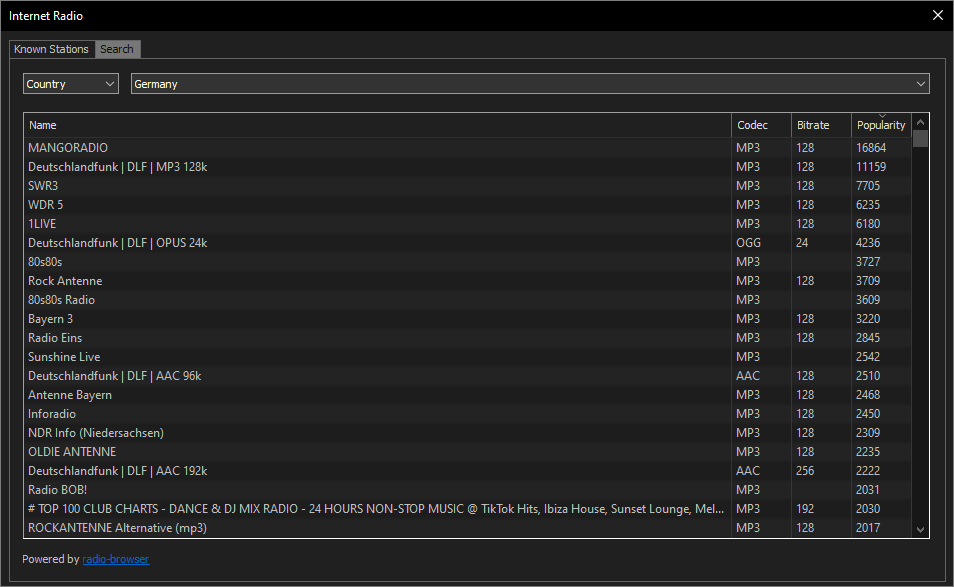This screenshot has width=954, height=587.
Task: Click scrollbar up arrow in station list
Action: (x=920, y=122)
